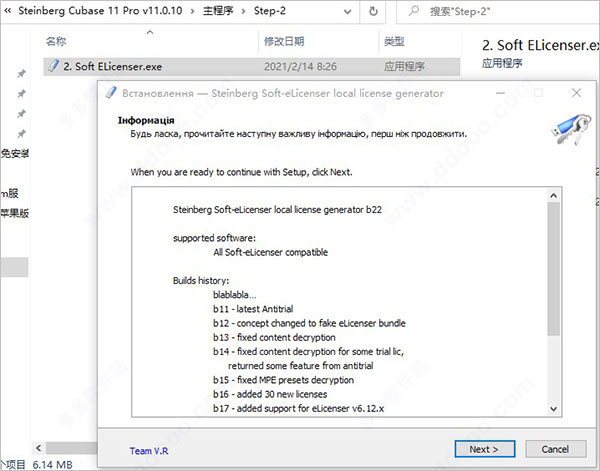Click the setup dialog title bar icon

112,93
